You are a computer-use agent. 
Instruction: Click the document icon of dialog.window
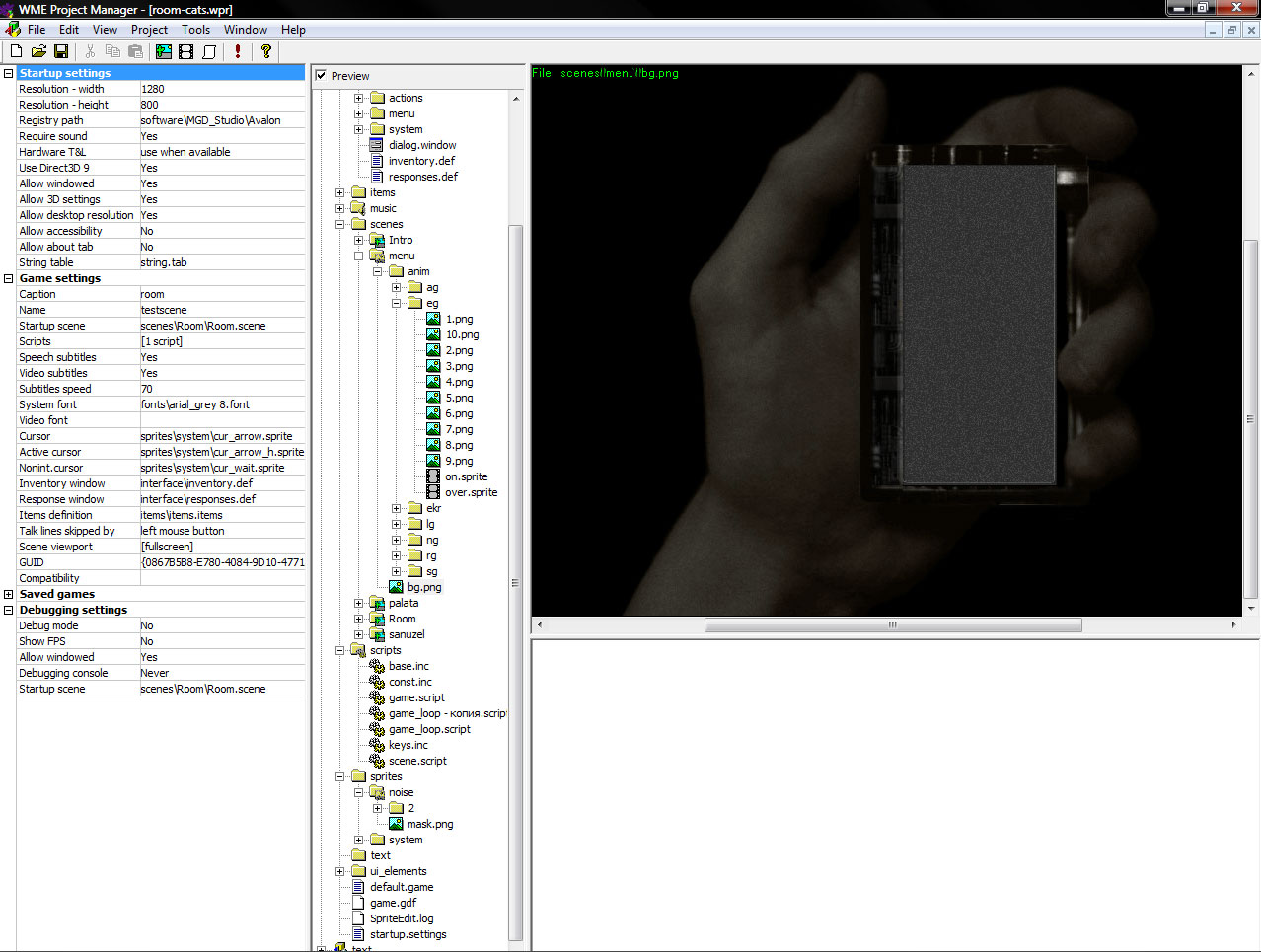coord(377,145)
